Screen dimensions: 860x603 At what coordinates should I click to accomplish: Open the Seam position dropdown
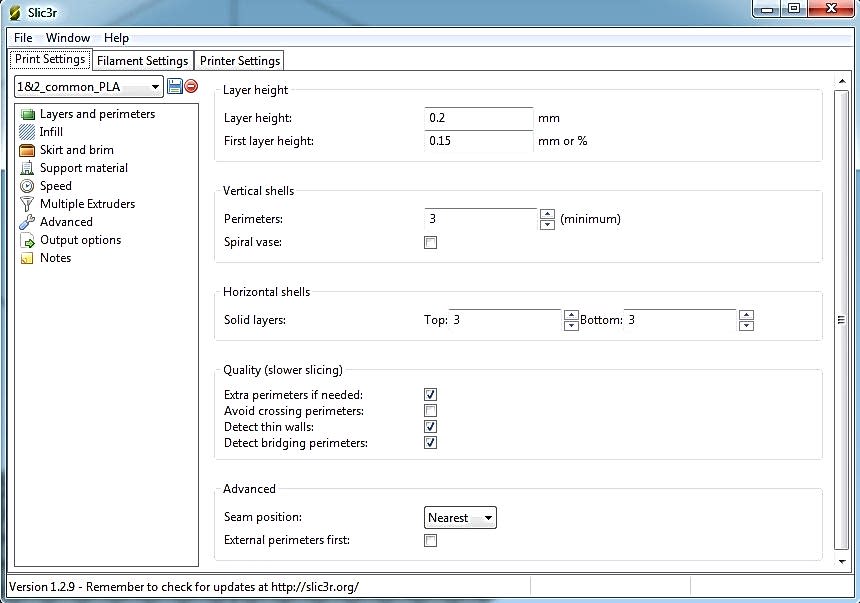(460, 518)
